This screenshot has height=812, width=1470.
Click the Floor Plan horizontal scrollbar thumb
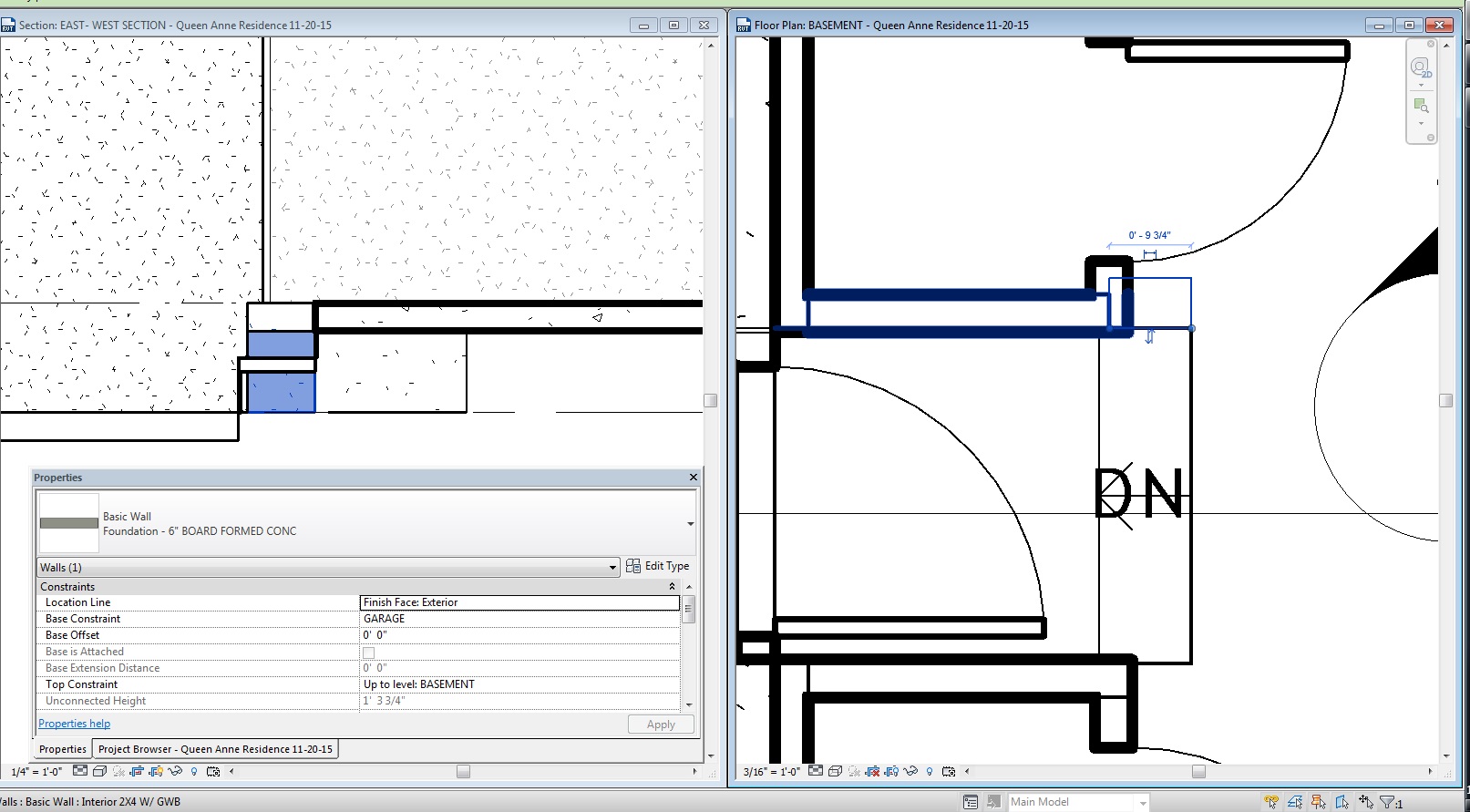point(1198,771)
